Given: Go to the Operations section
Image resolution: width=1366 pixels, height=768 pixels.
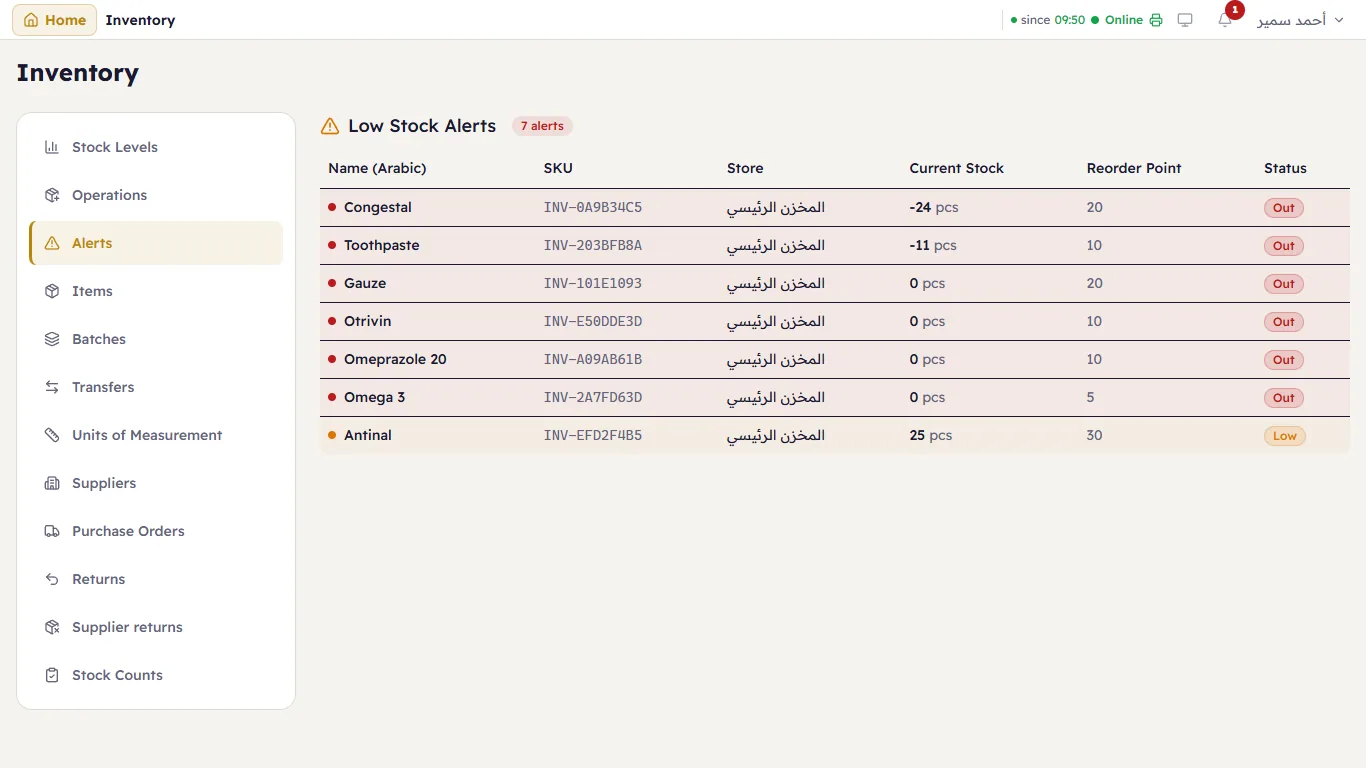Looking at the screenshot, I should click(x=156, y=195).
